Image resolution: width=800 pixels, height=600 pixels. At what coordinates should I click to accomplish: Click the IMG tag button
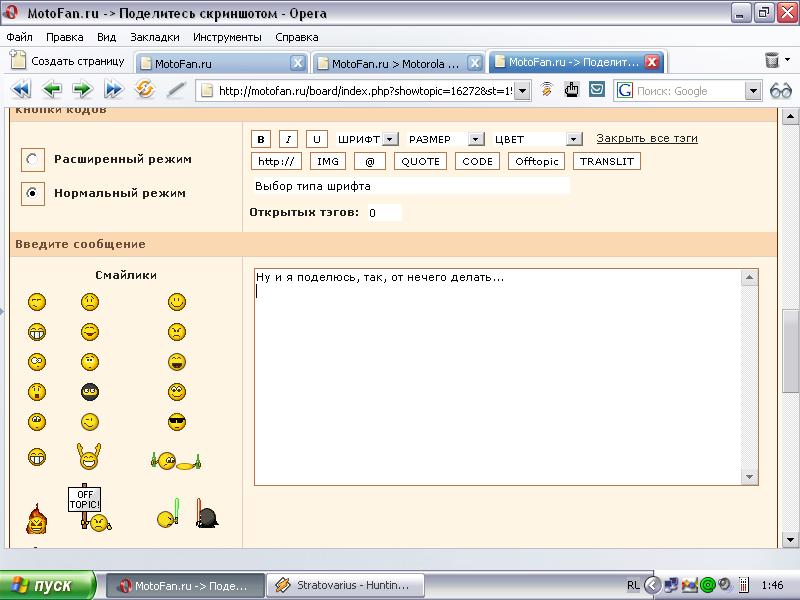(328, 161)
